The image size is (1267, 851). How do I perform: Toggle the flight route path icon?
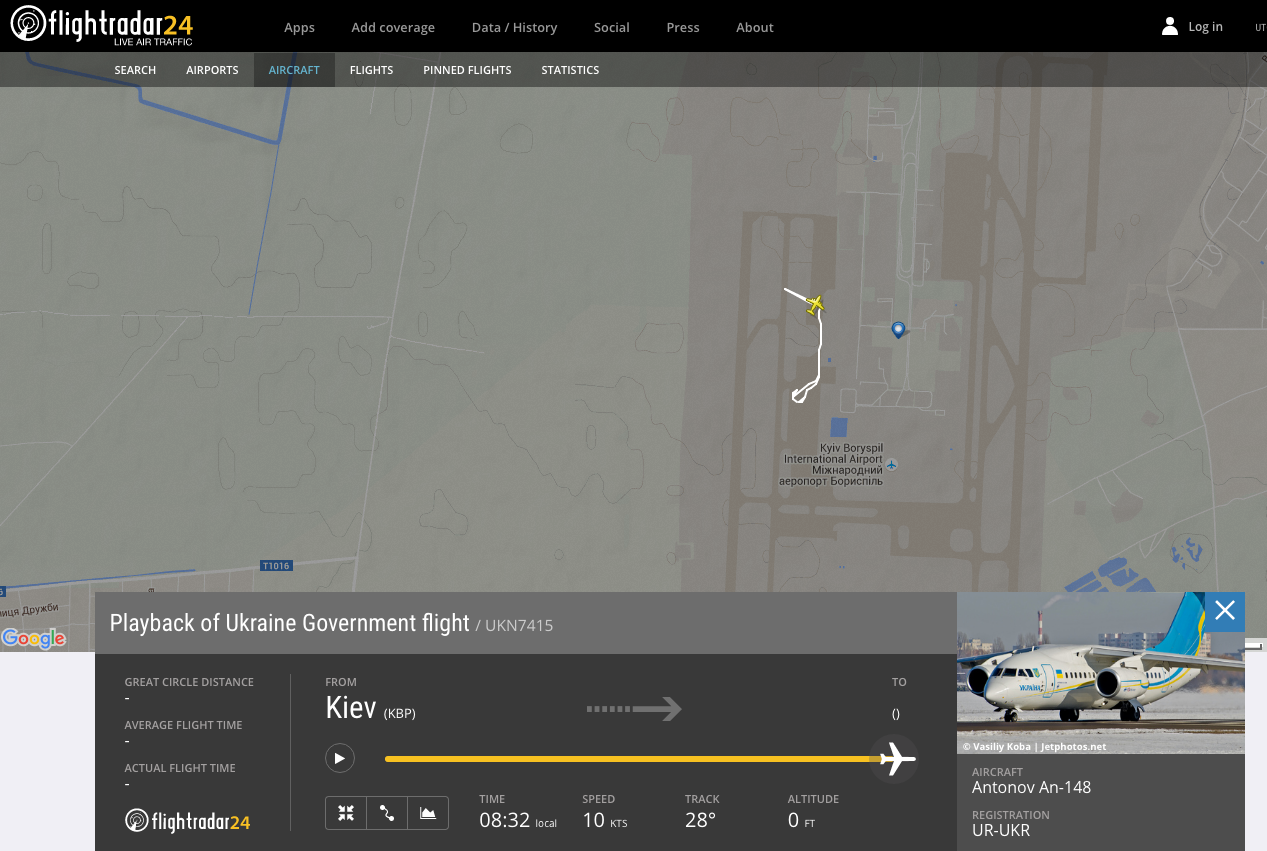pos(387,813)
